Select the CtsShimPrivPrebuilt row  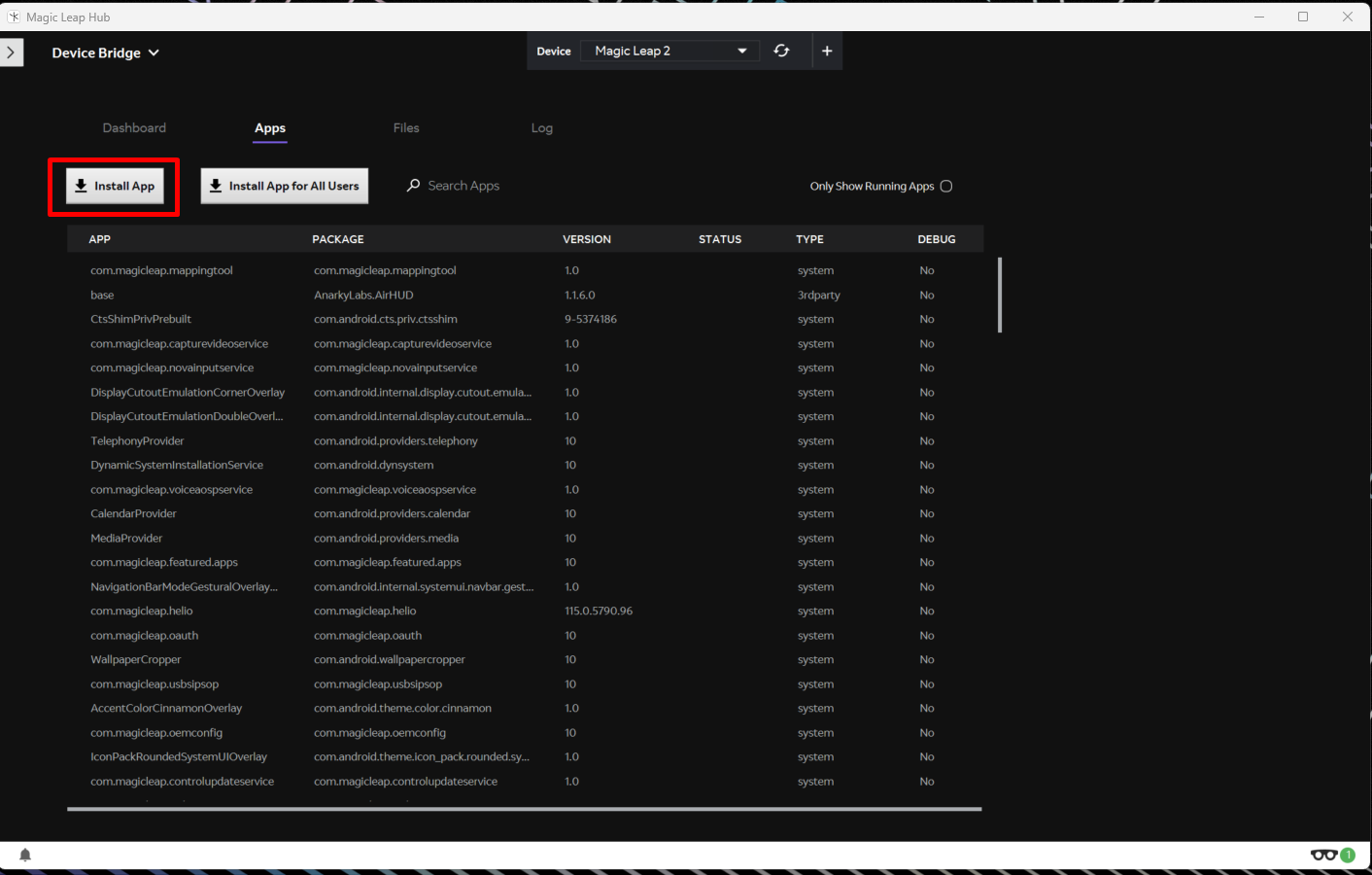click(525, 319)
